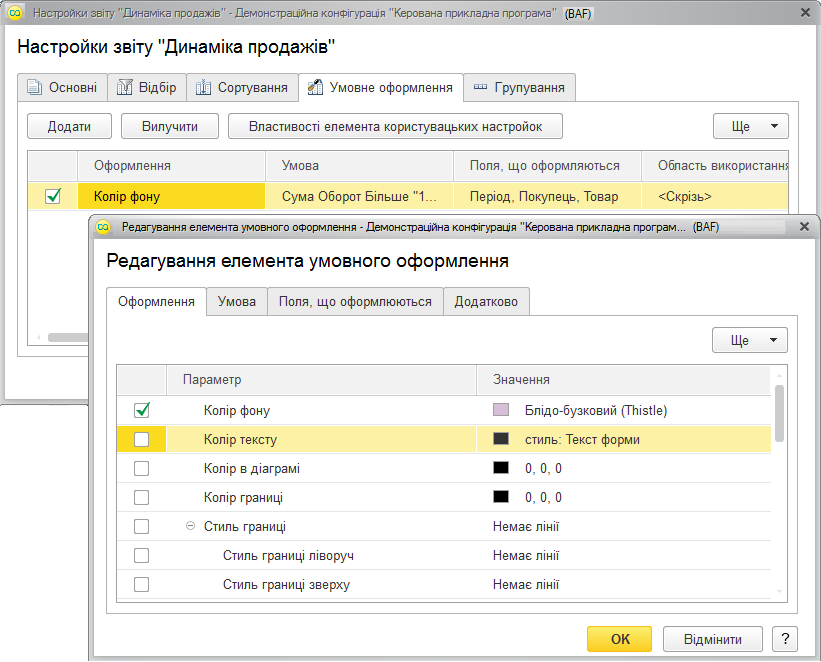Switch to the Відбір tab
Screen dimensions: 821x662
[147, 87]
